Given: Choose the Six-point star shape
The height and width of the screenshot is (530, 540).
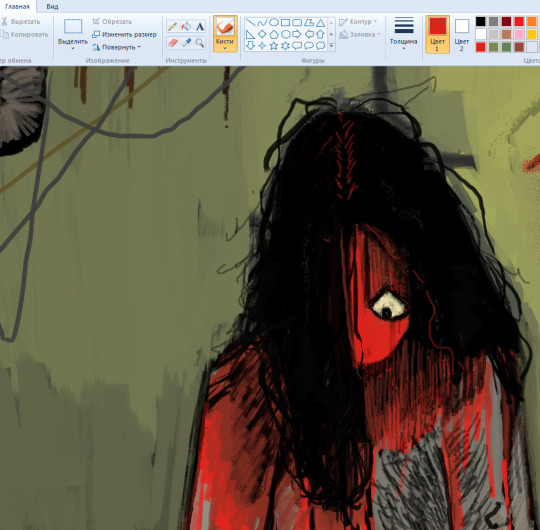Looking at the screenshot, I should [285, 45].
